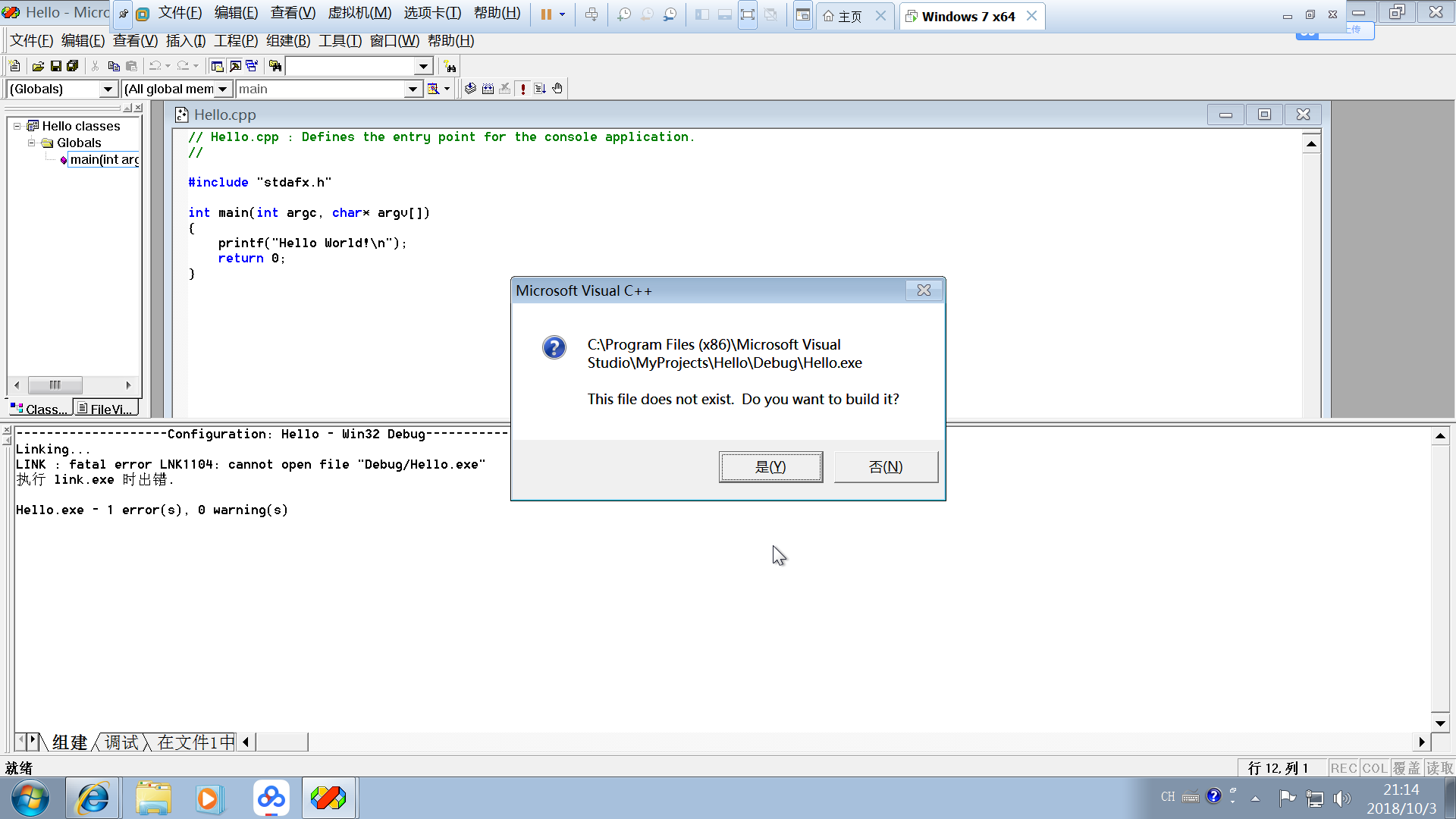Click the Stop Build icon
Screen dimensions: 1456x819
pos(505,89)
